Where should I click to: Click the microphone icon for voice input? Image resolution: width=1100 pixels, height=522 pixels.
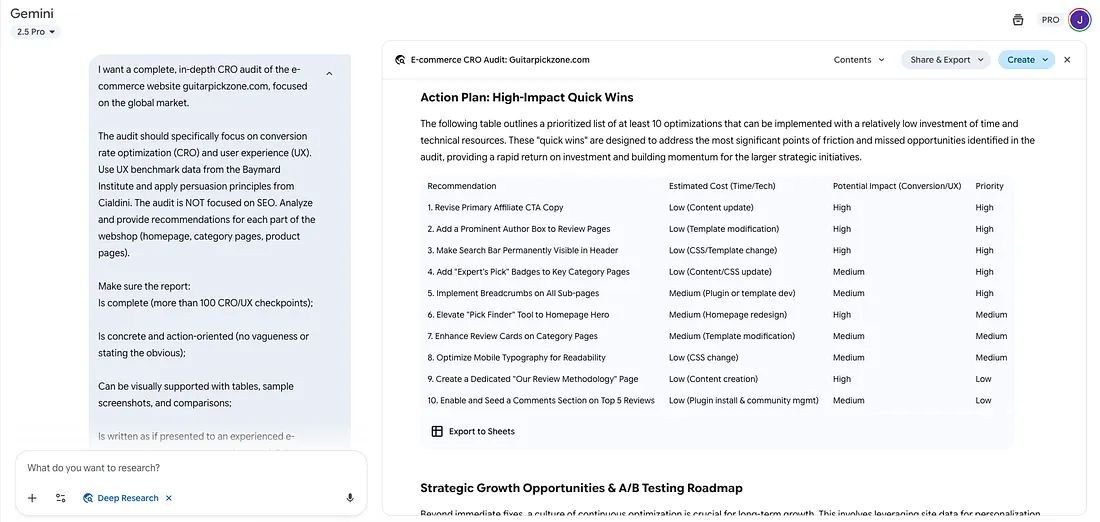[350, 498]
